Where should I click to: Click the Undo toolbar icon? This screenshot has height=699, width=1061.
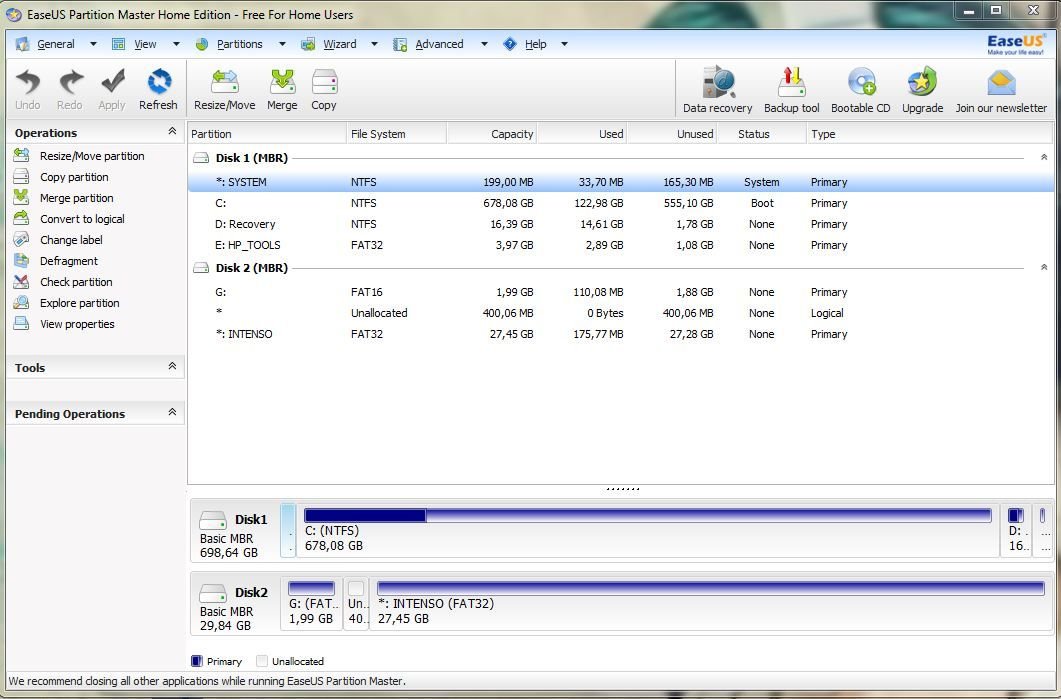coord(28,82)
